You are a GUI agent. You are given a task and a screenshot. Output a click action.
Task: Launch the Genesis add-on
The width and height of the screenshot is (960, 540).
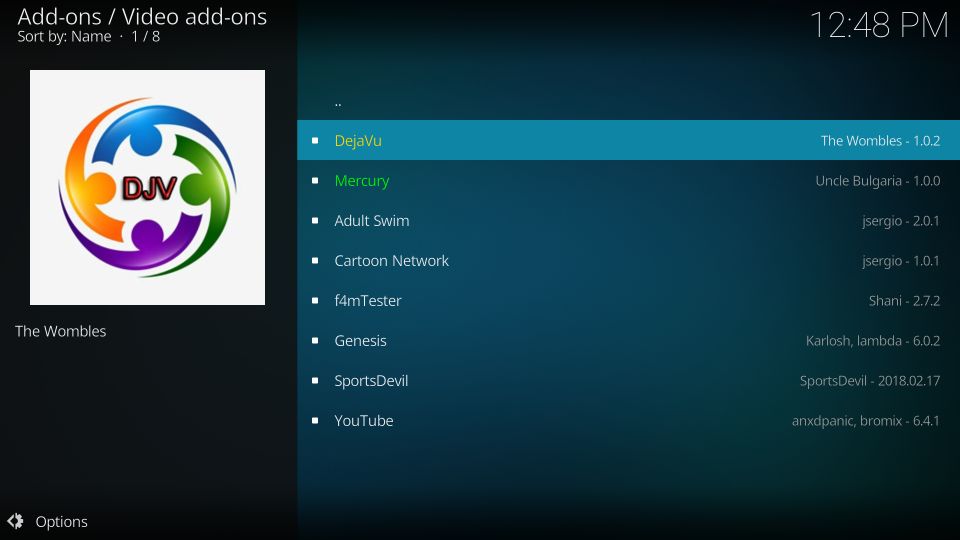pyautogui.click(x=628, y=340)
